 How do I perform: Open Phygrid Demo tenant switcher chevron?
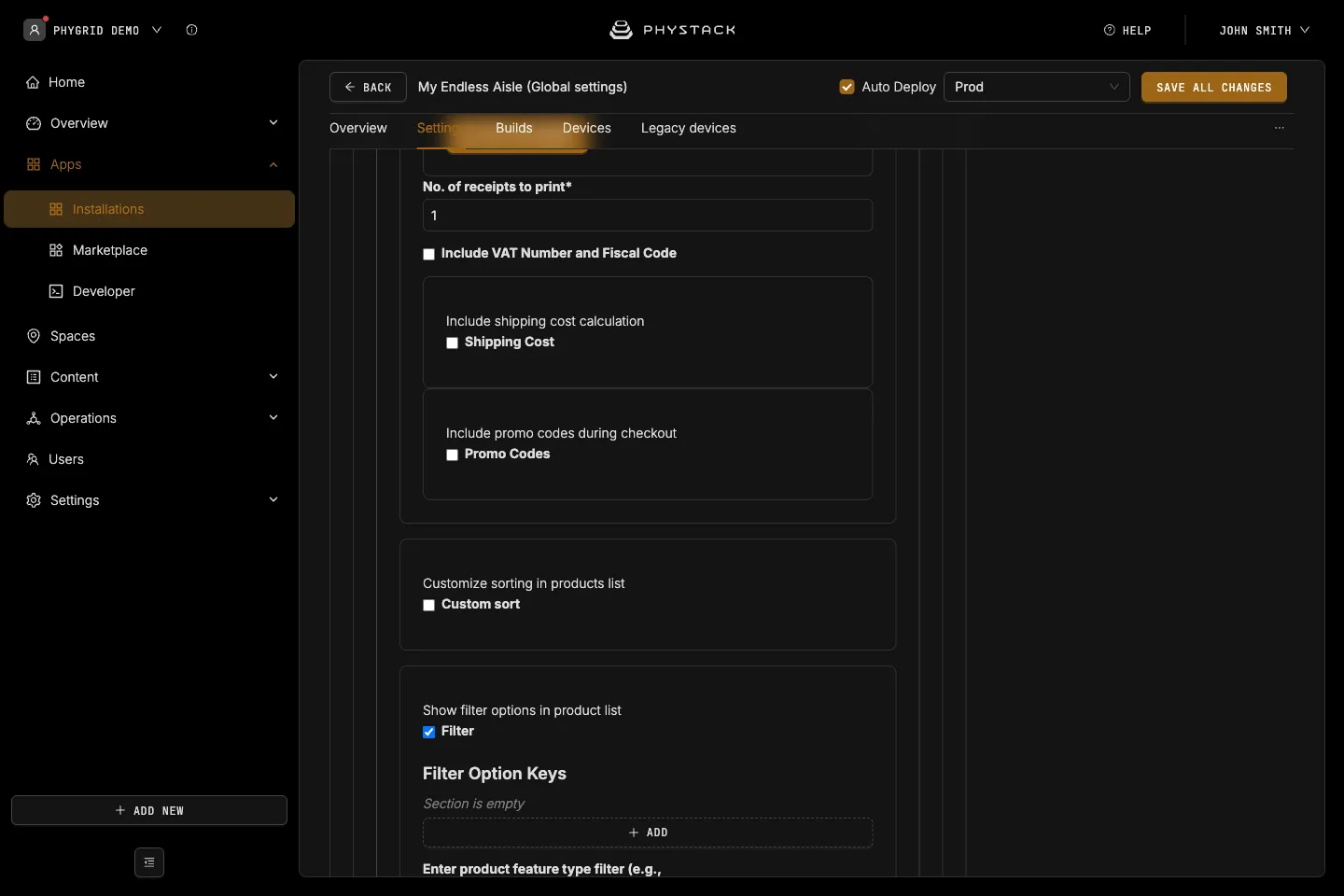(157, 30)
